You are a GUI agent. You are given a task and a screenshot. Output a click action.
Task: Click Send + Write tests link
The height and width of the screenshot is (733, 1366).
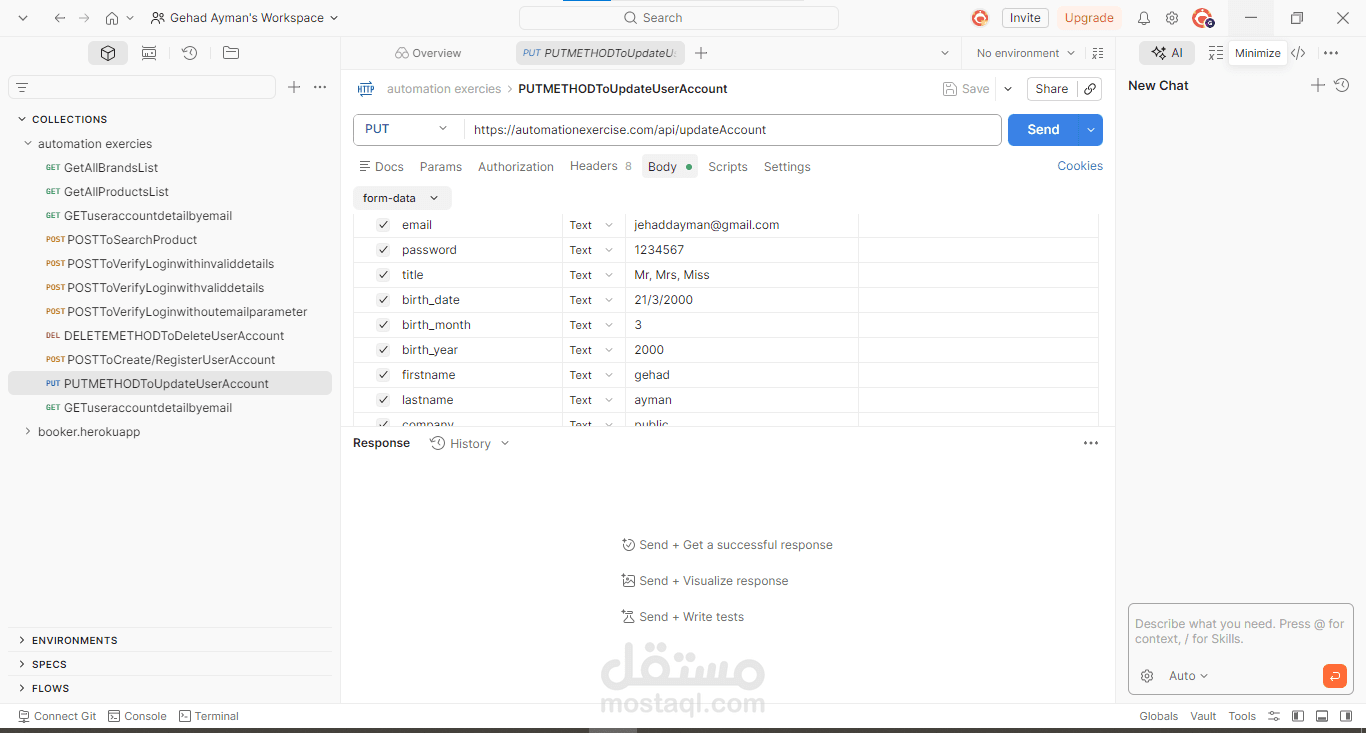click(683, 617)
